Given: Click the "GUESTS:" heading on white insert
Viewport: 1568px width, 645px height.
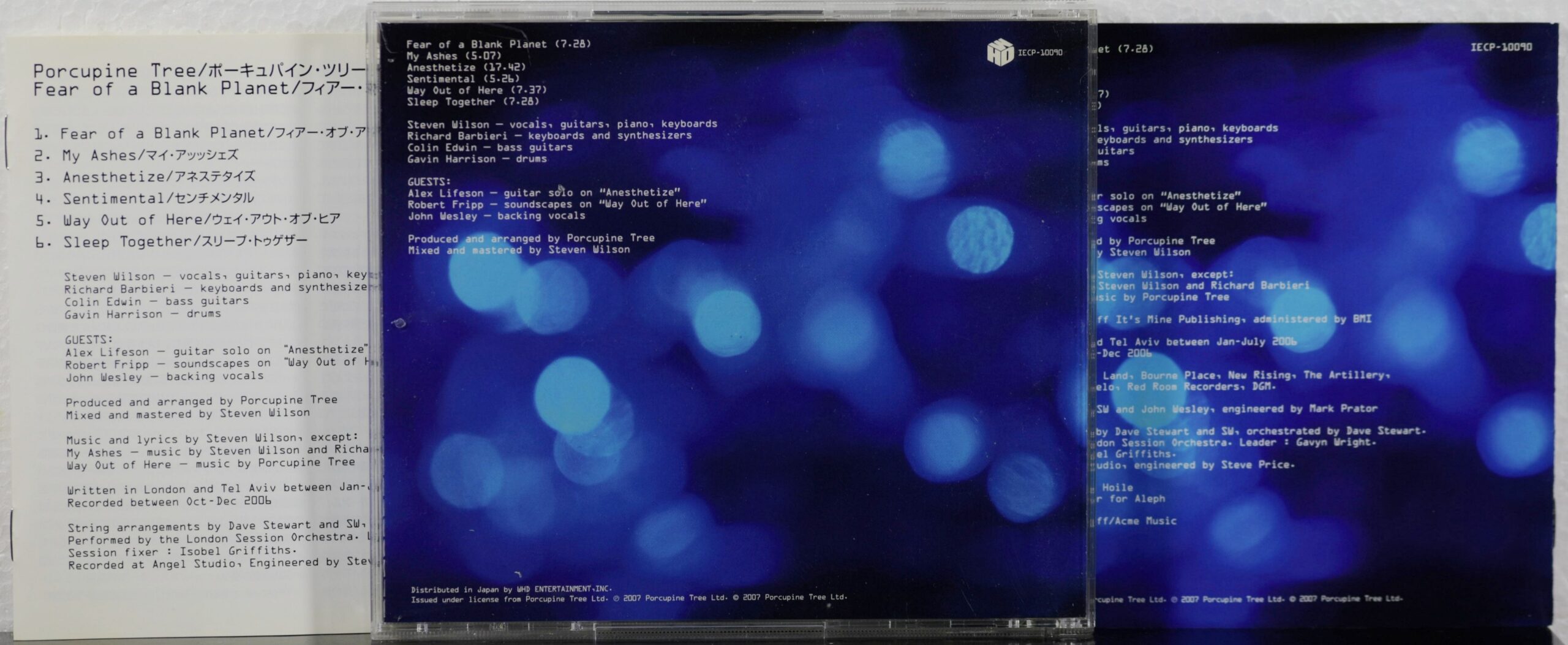Looking at the screenshot, I should (x=89, y=339).
